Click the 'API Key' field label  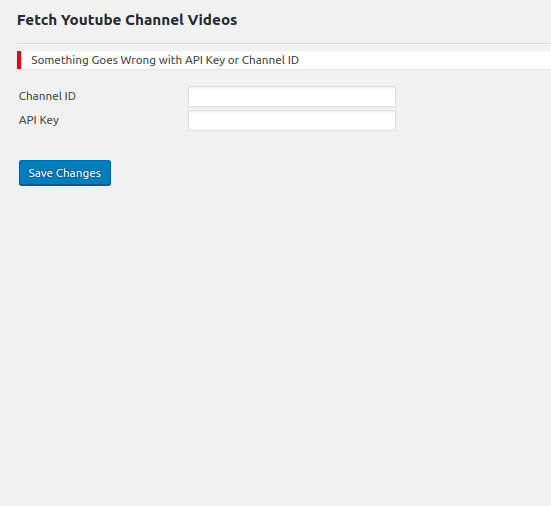pos(39,120)
